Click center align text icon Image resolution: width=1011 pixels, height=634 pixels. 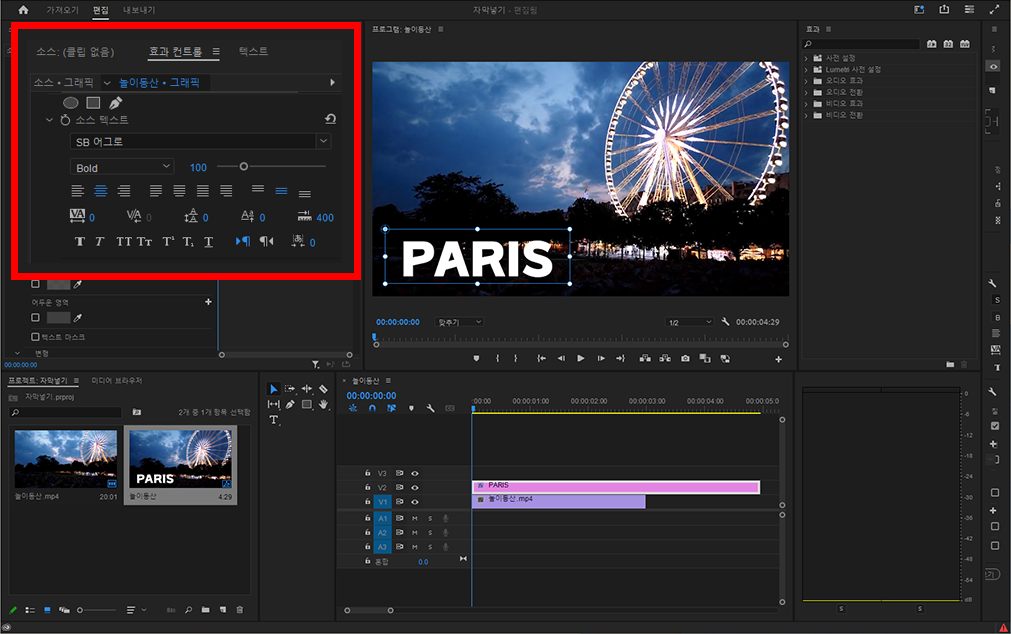(x=100, y=191)
